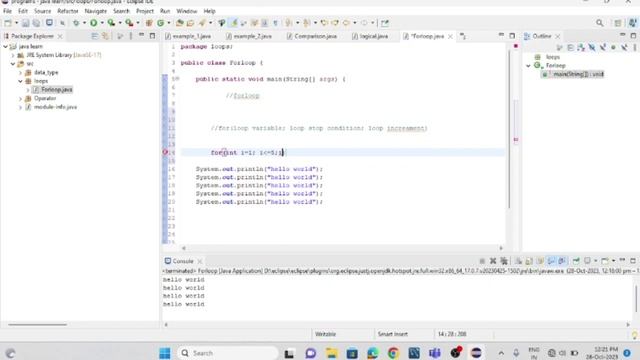
Task: Click the Java perspective icon
Action: click(x=633, y=23)
